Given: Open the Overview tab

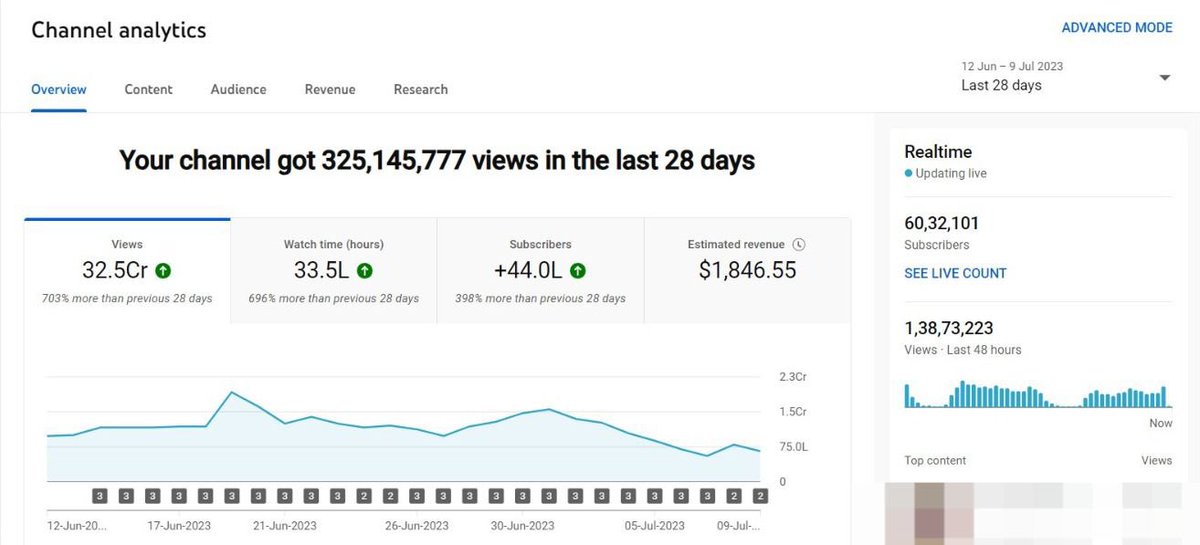Looking at the screenshot, I should coord(59,89).
